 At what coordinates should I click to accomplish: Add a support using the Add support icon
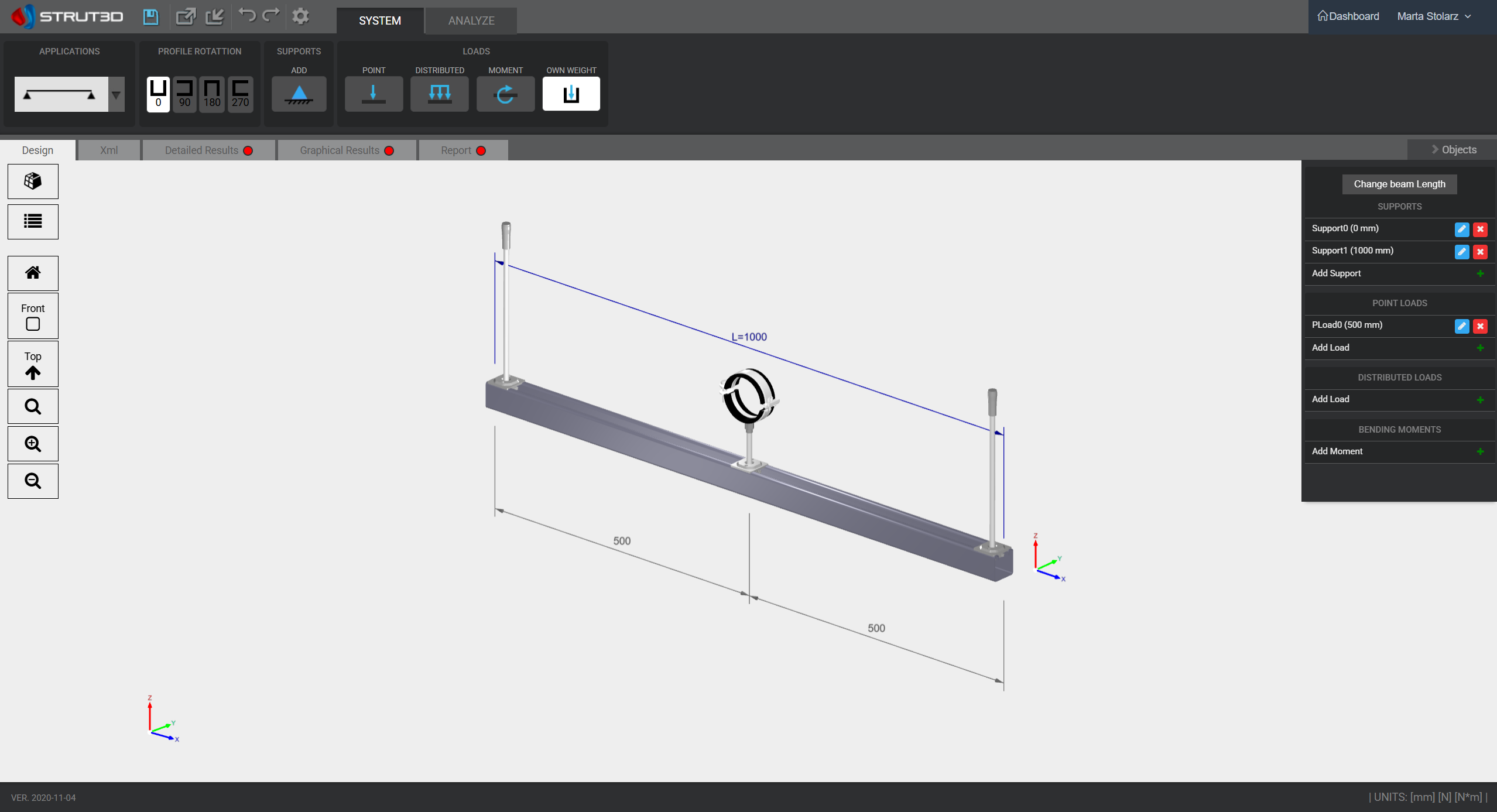[x=299, y=94]
